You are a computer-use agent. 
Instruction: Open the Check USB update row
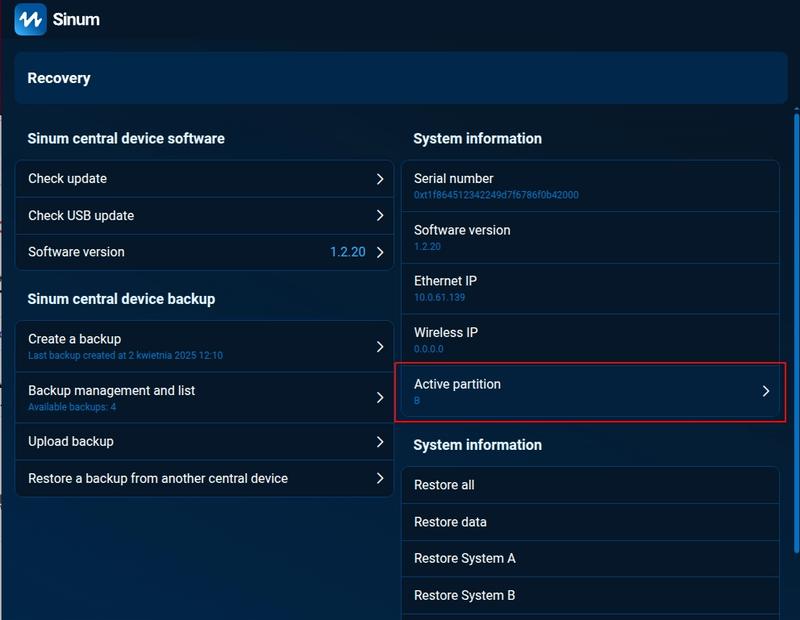[205, 215]
